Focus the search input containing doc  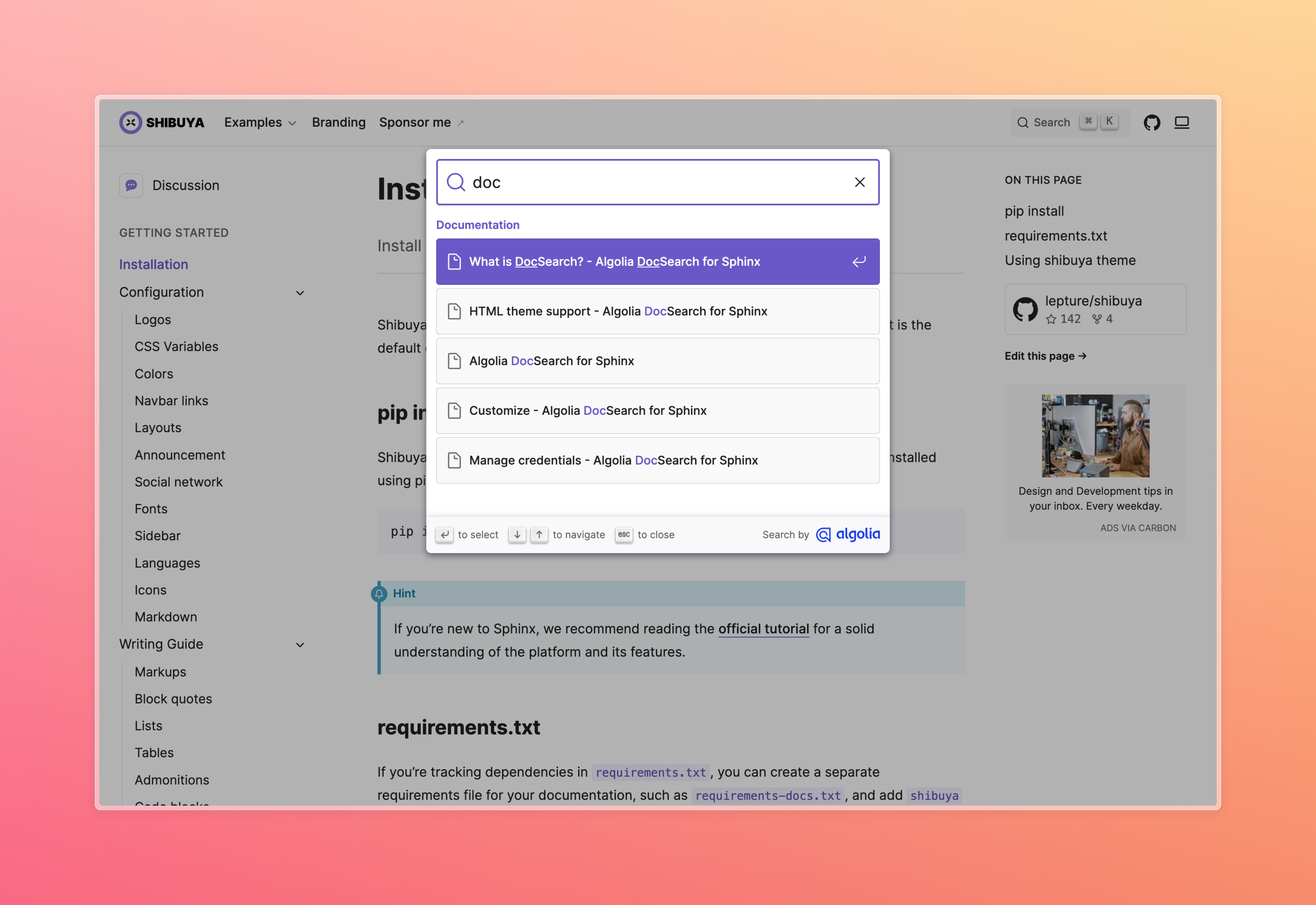pyautogui.click(x=657, y=182)
